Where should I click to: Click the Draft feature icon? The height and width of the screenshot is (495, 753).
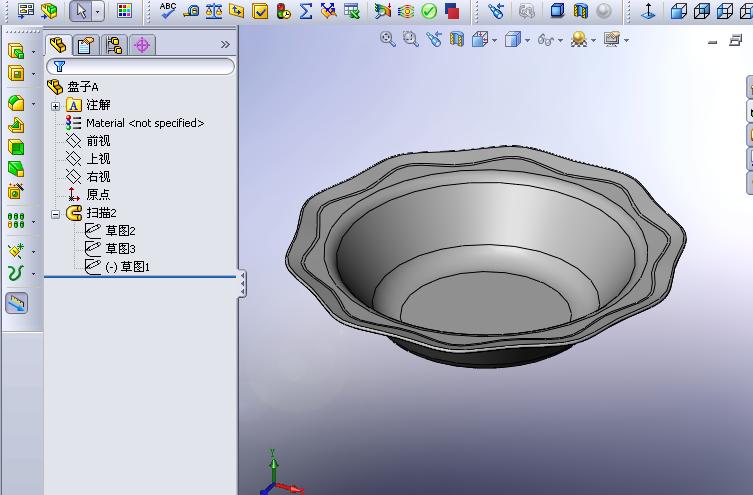click(x=16, y=169)
